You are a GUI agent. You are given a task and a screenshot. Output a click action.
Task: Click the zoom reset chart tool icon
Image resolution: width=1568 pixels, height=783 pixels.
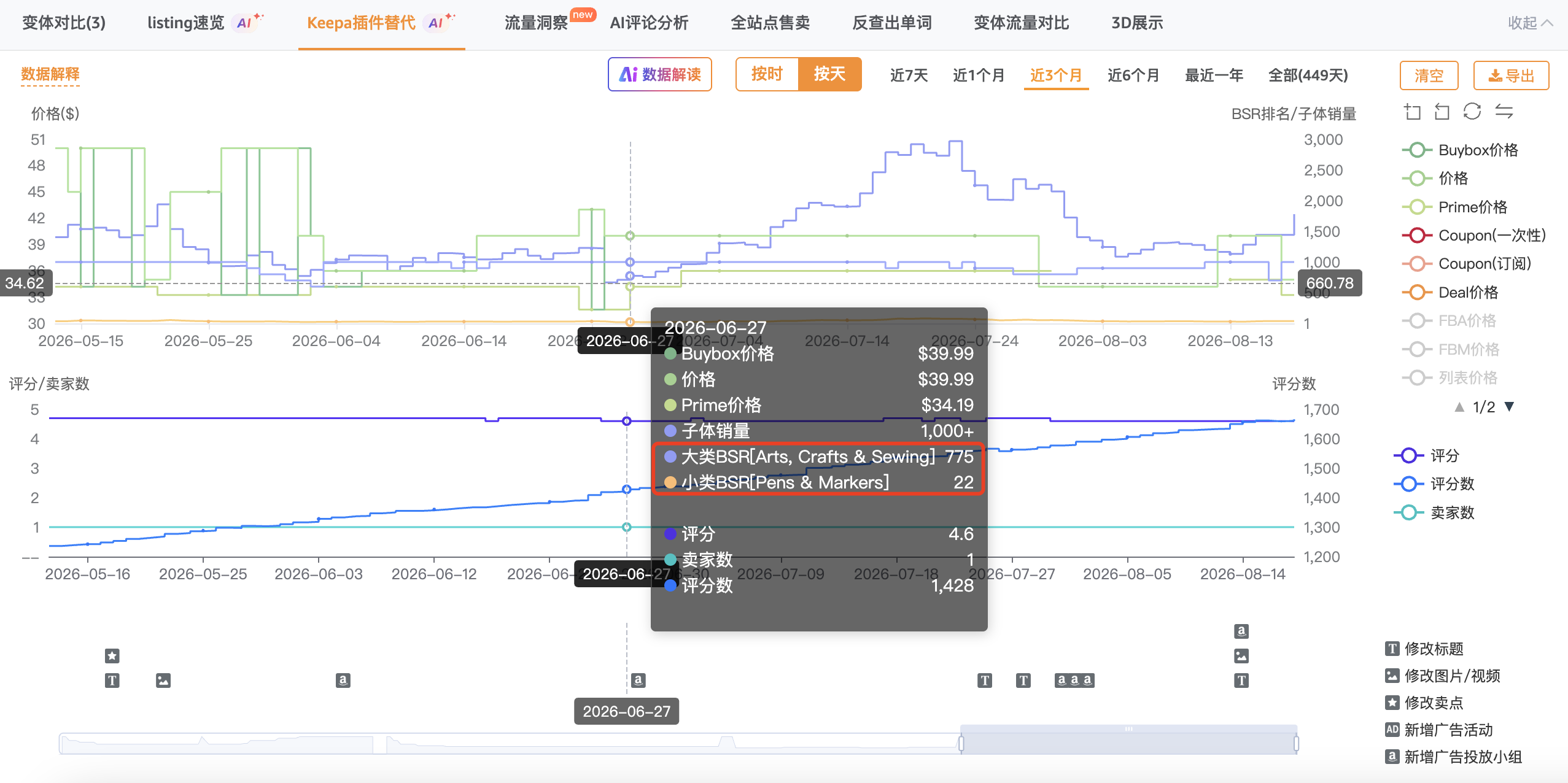1442,112
